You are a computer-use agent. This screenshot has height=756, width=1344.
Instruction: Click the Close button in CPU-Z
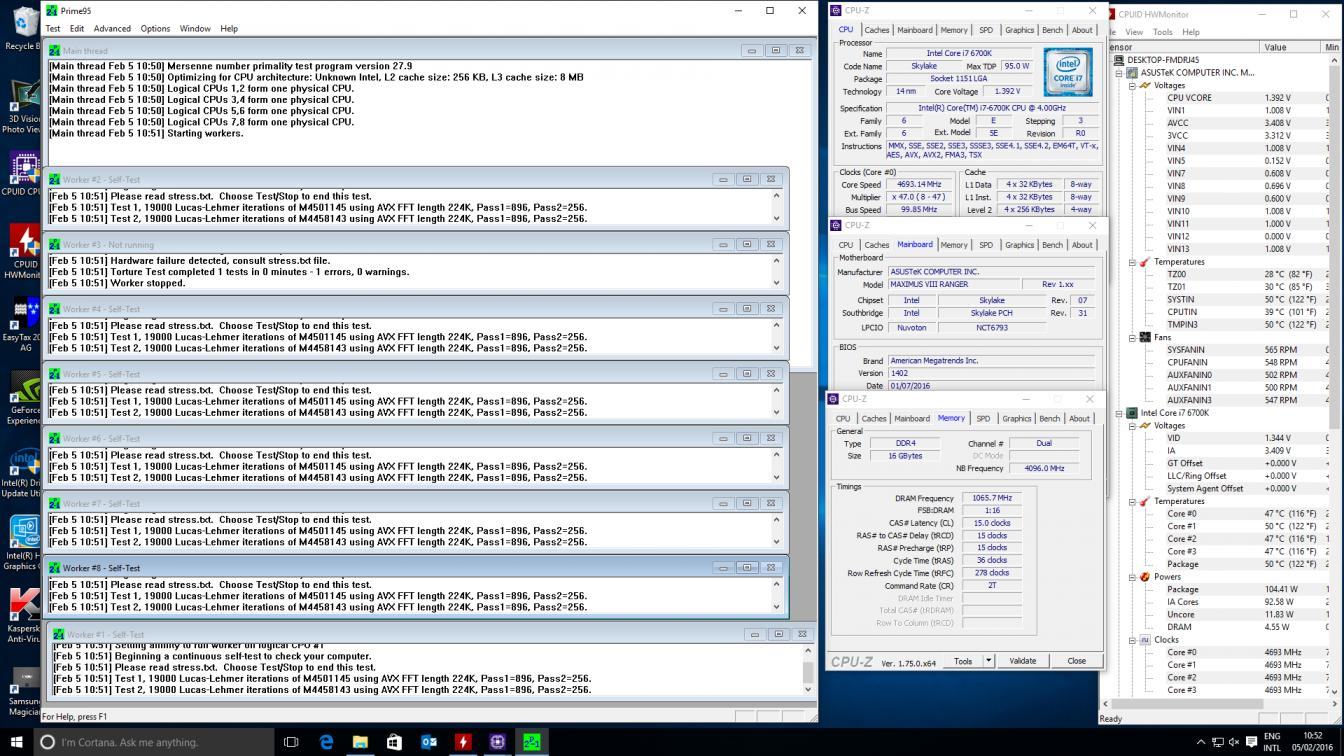[x=1076, y=661]
